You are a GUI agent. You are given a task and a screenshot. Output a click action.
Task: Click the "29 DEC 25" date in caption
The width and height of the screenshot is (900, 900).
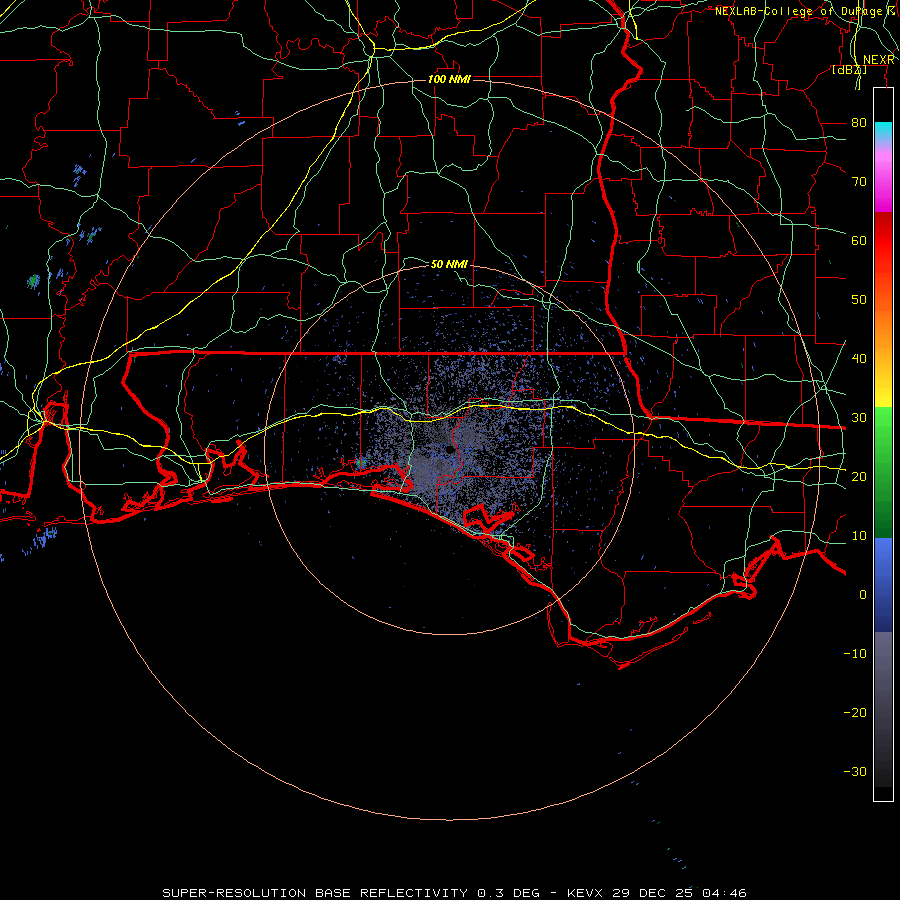[x=654, y=893]
